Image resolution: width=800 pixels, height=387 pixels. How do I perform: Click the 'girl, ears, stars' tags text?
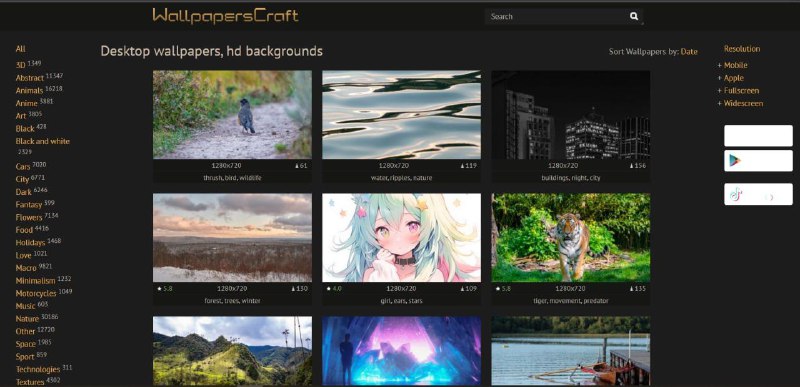tap(402, 301)
